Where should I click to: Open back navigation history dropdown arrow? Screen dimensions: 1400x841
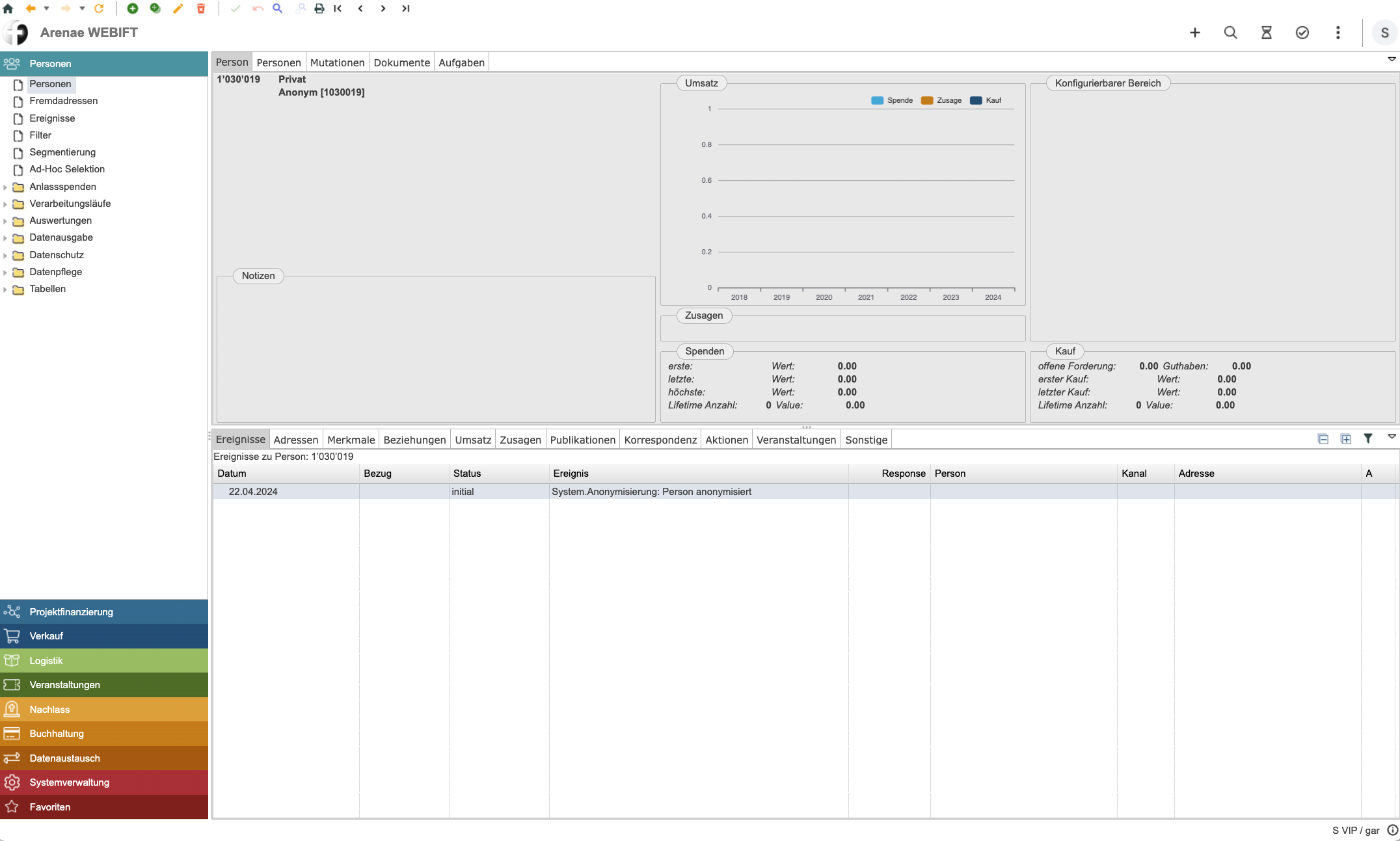click(x=46, y=8)
